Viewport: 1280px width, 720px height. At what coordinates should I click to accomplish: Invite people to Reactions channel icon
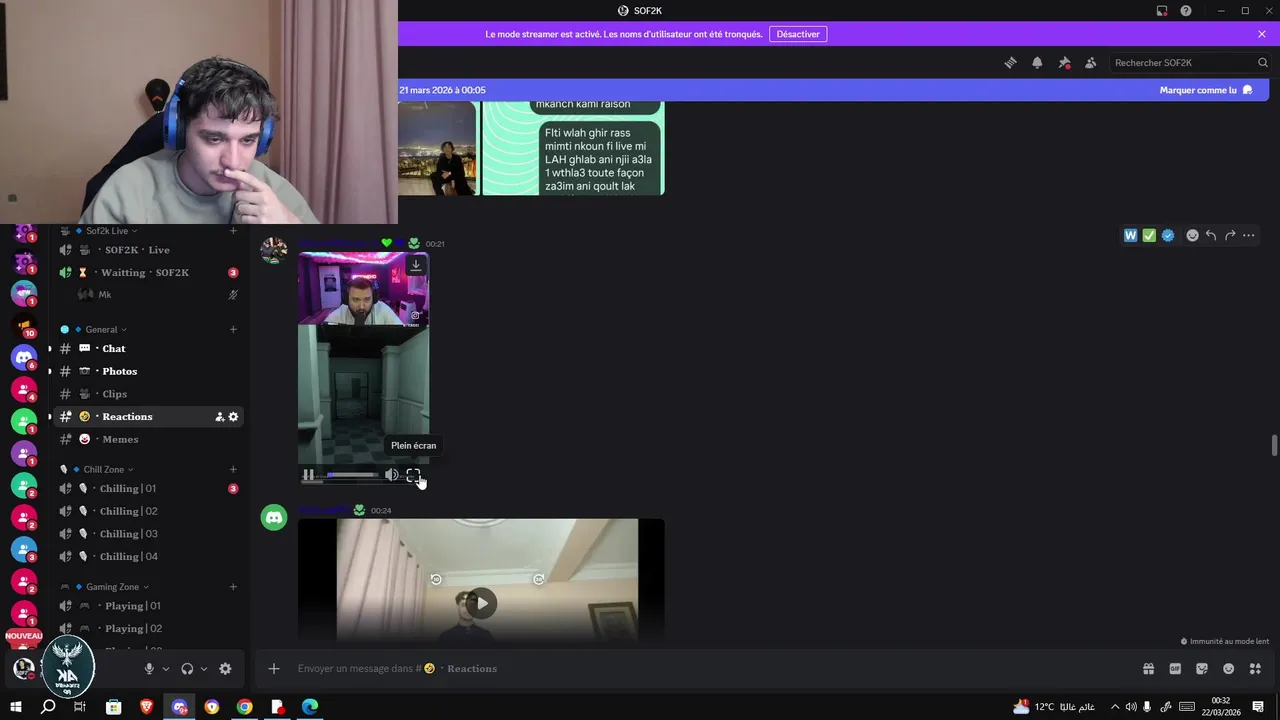click(219, 417)
